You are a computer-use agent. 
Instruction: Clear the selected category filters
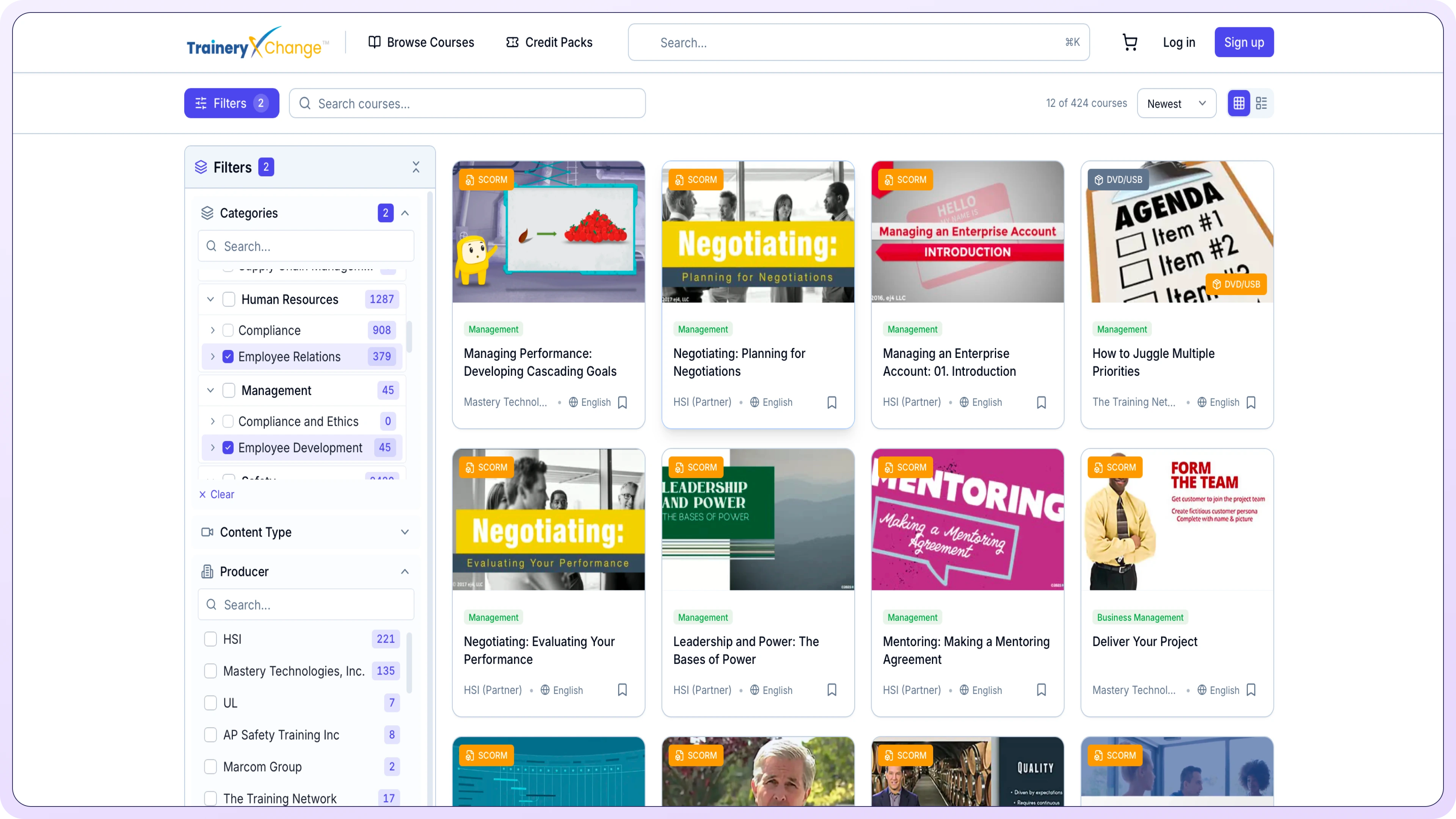pos(217,494)
